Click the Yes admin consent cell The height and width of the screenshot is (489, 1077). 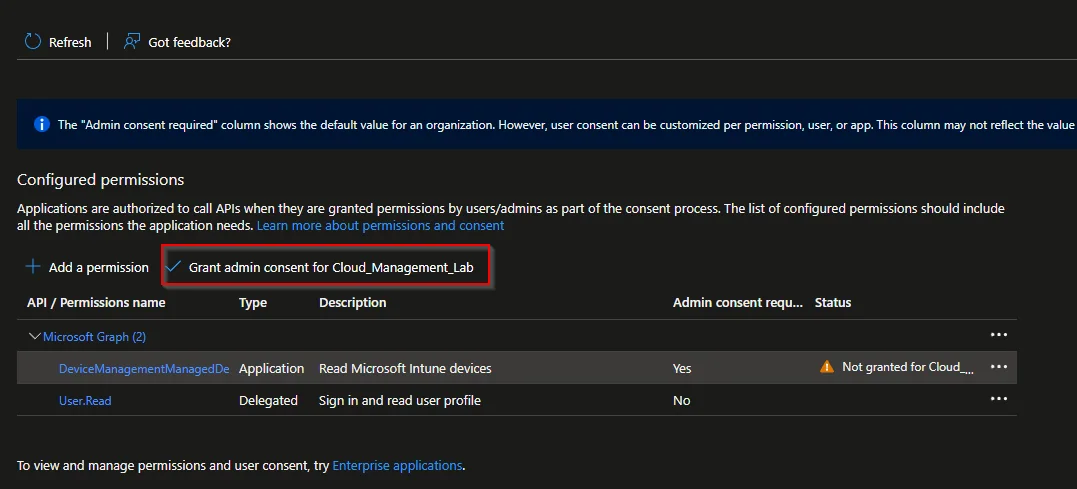tap(682, 368)
